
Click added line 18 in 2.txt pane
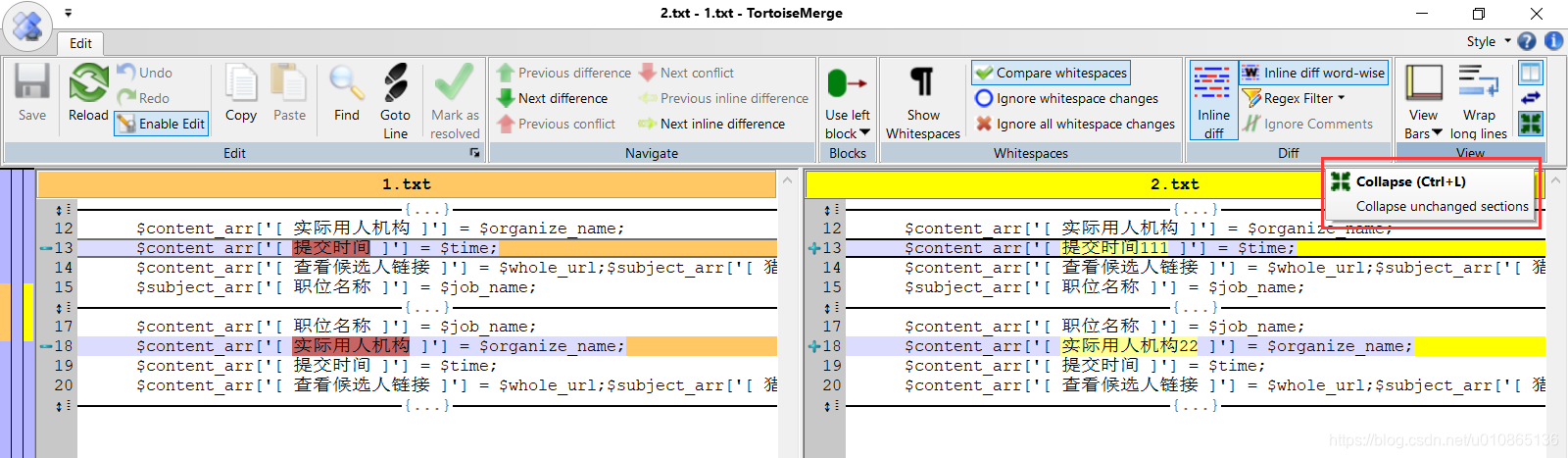pyautogui.click(x=1196, y=346)
